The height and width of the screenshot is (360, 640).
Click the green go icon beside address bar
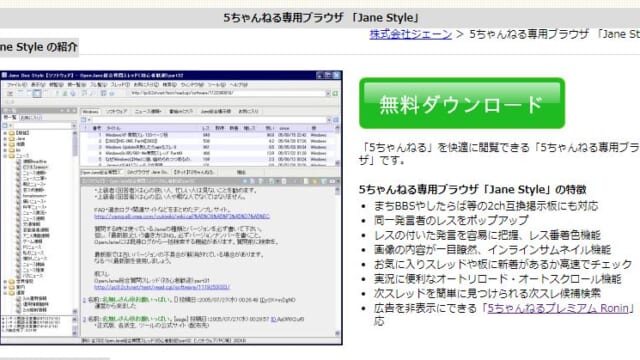335,93
